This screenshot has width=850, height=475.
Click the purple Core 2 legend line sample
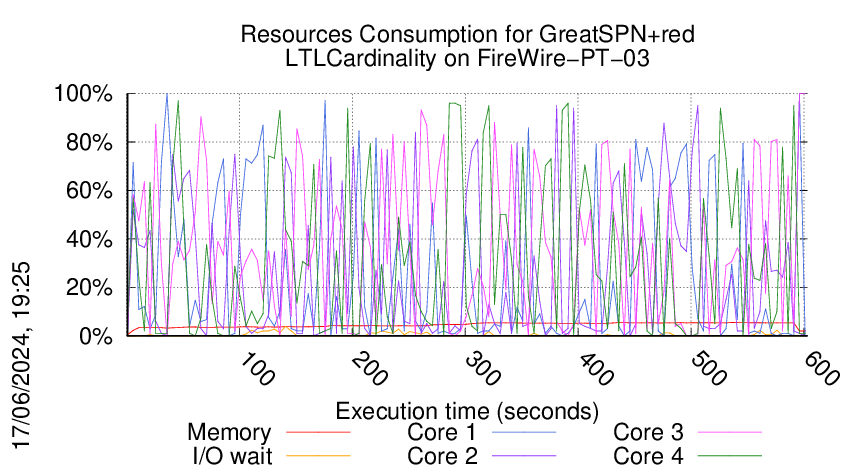524,456
